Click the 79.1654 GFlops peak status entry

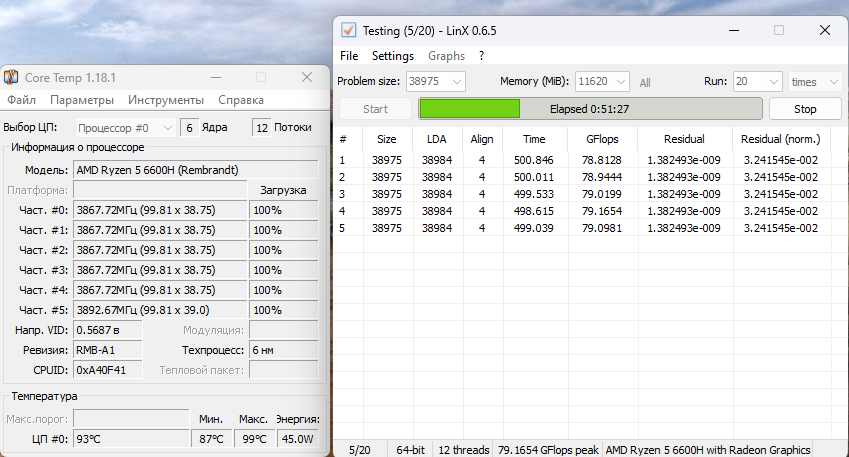548,450
